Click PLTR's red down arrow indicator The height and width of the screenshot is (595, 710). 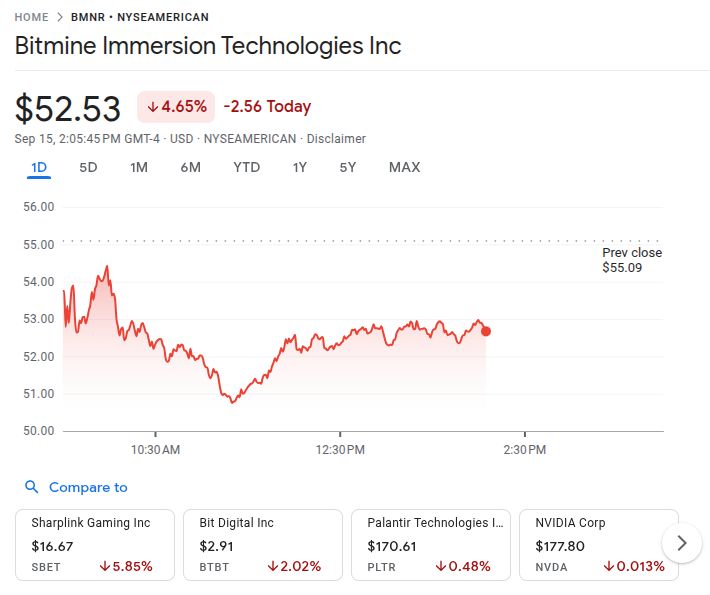click(440, 566)
